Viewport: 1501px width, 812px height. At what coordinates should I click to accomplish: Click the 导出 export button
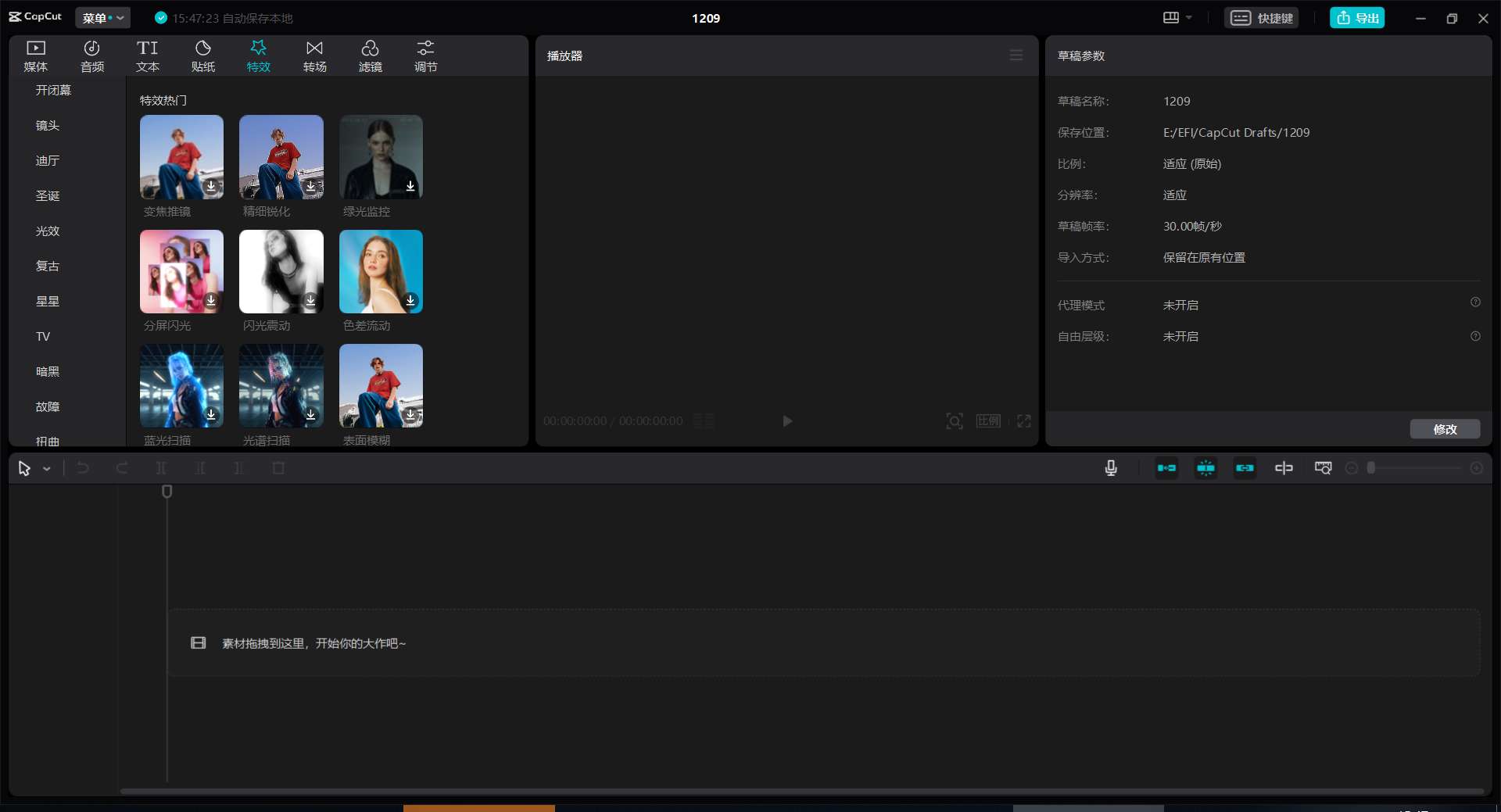click(1357, 17)
